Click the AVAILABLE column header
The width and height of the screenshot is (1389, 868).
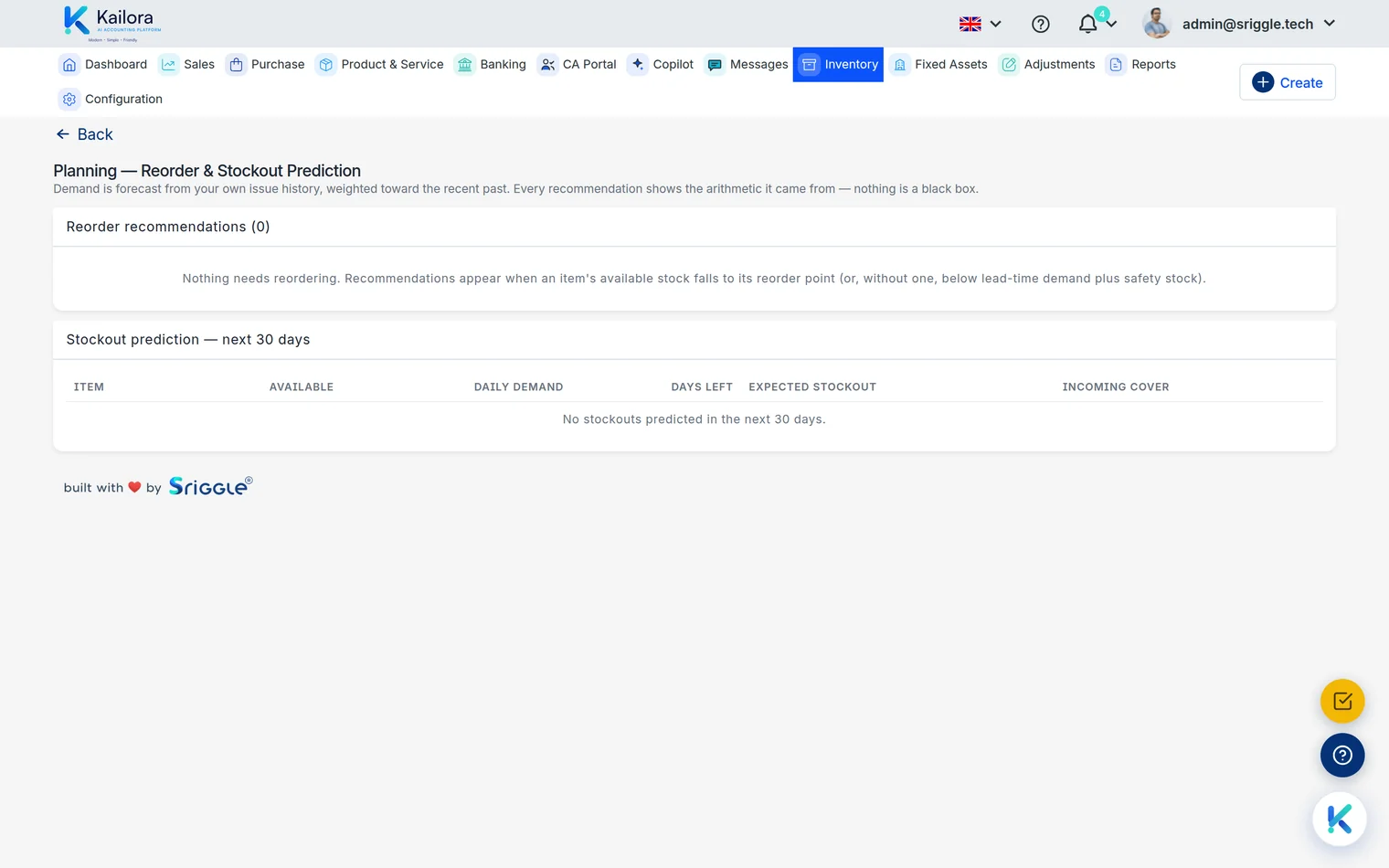[302, 387]
